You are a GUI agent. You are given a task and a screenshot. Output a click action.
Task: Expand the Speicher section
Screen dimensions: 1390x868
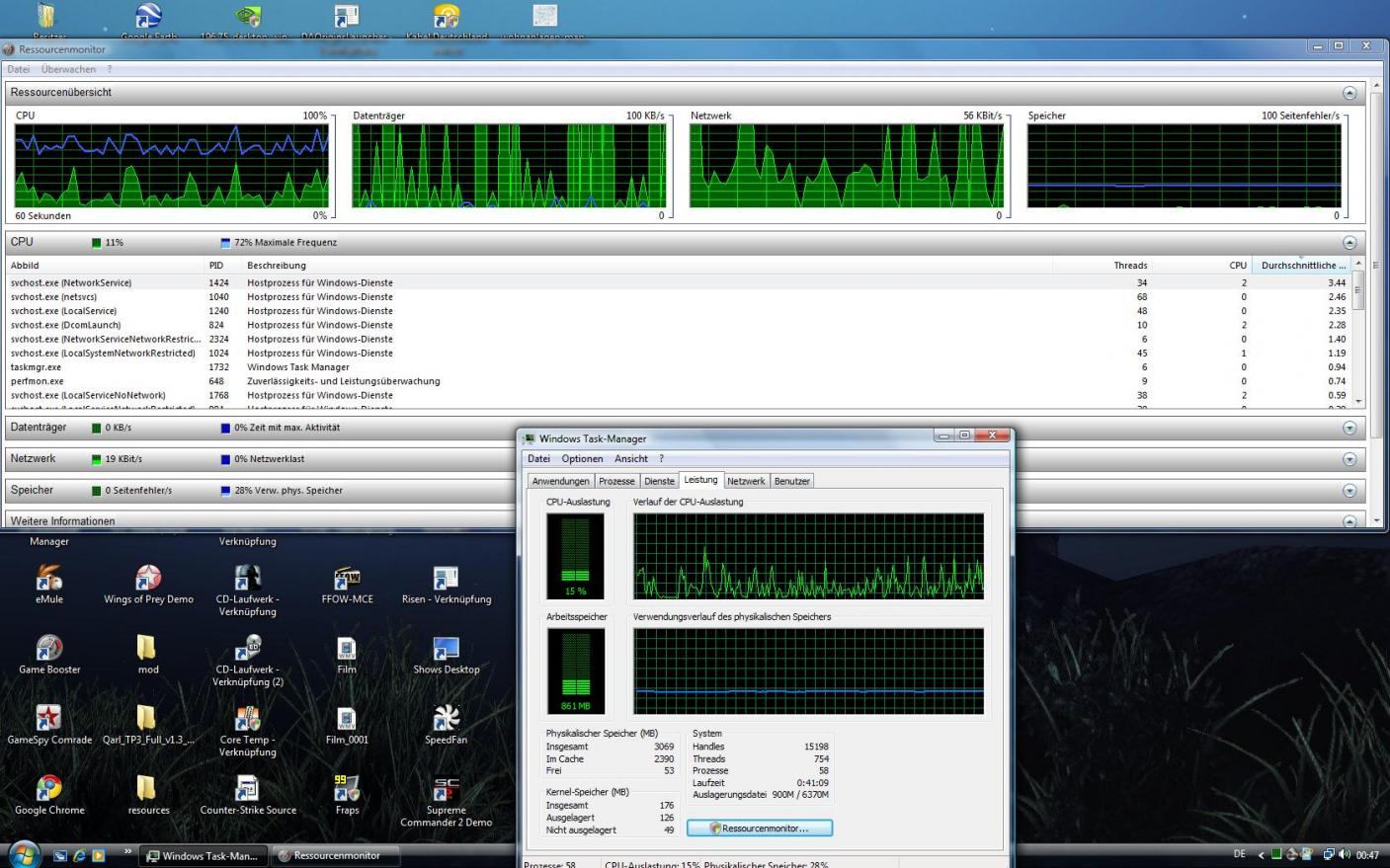pos(1349,491)
